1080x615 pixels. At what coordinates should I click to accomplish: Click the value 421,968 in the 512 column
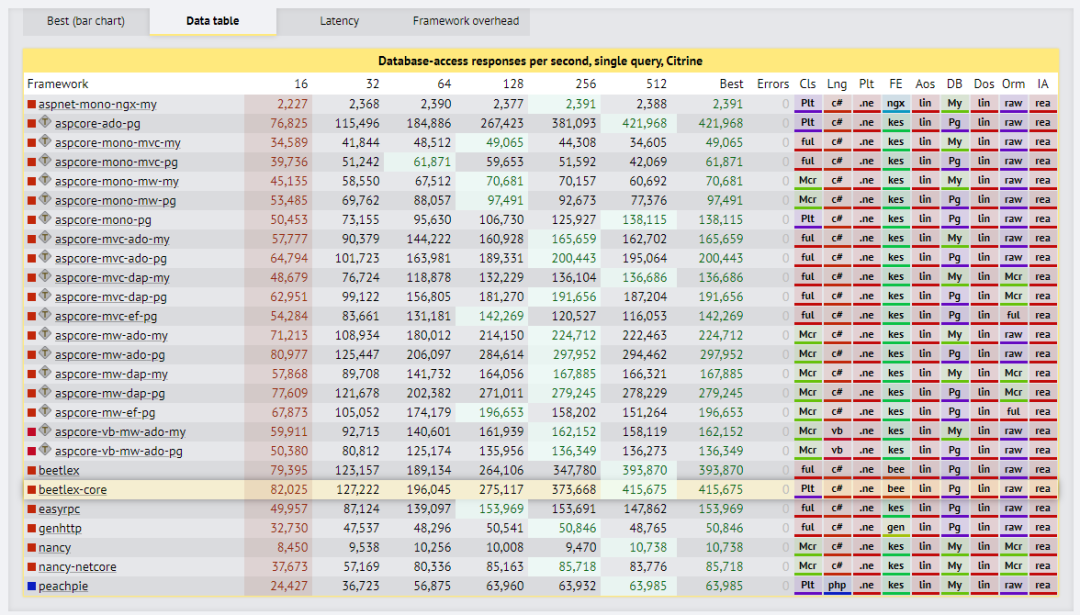644,123
